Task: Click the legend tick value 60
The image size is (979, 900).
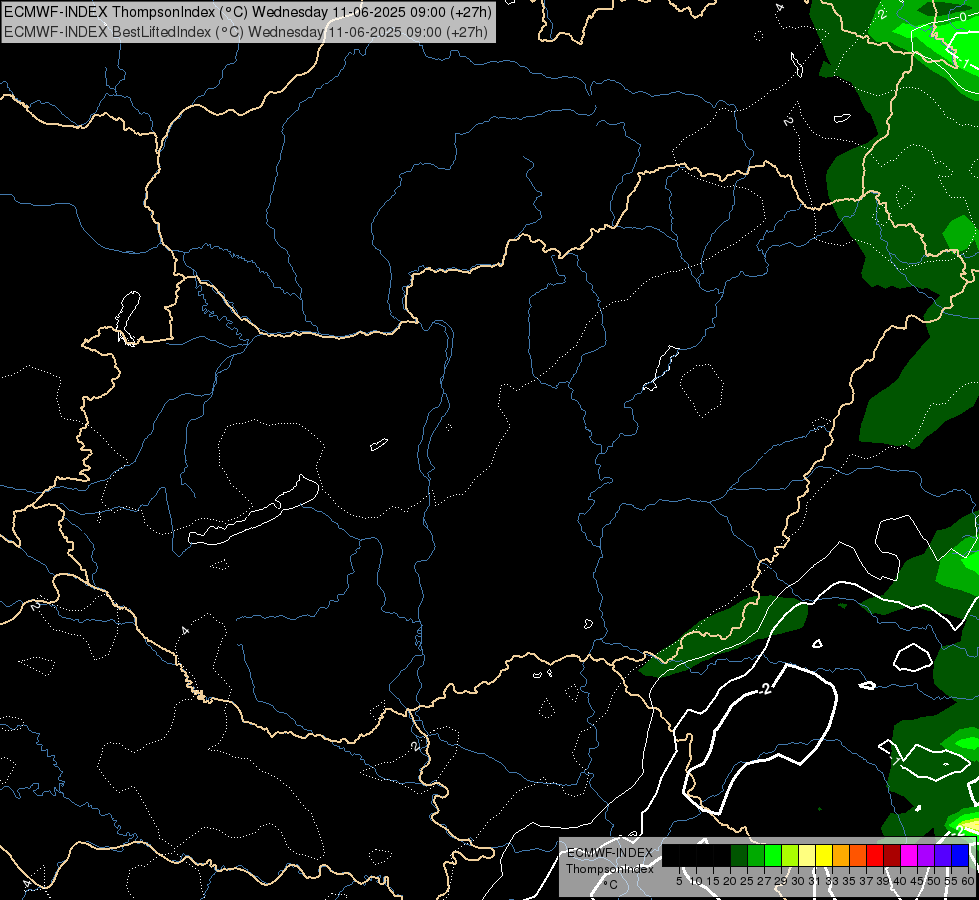Action: point(968,881)
